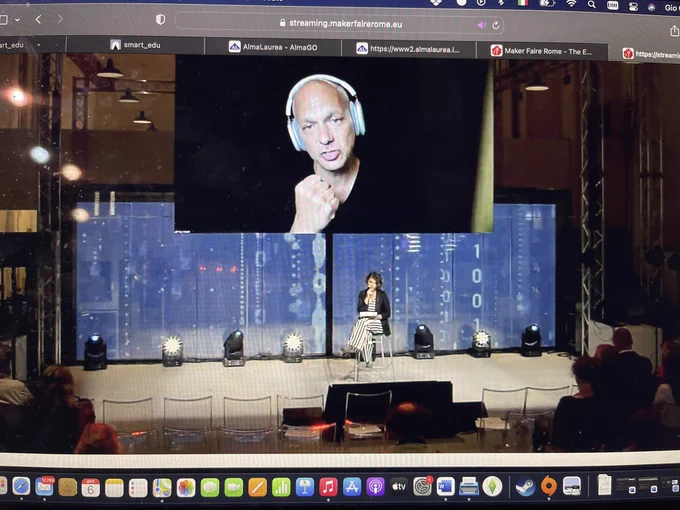Open Safari from the Dock
The width and height of the screenshot is (680, 510).
point(21,486)
